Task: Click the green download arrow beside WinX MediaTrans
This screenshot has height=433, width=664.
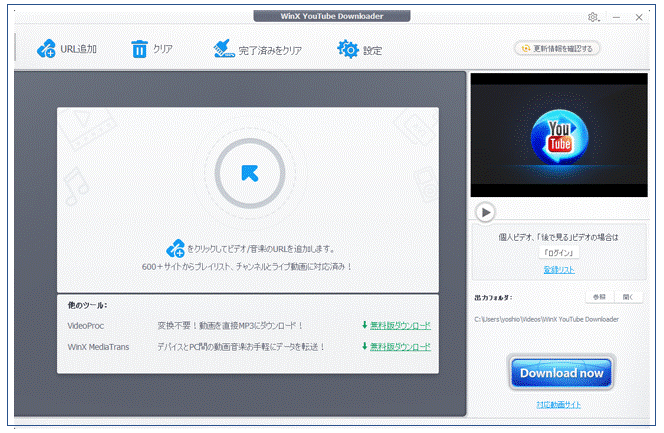Action: click(364, 346)
